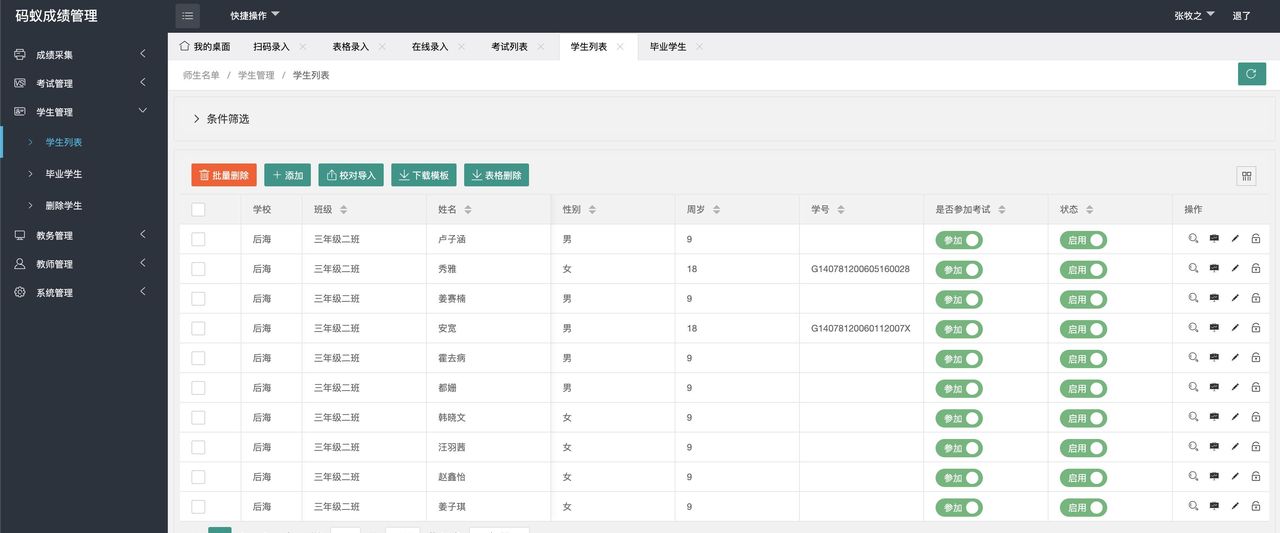Click the pencil edit icon for 秀雅
The image size is (1280, 533).
click(1235, 269)
